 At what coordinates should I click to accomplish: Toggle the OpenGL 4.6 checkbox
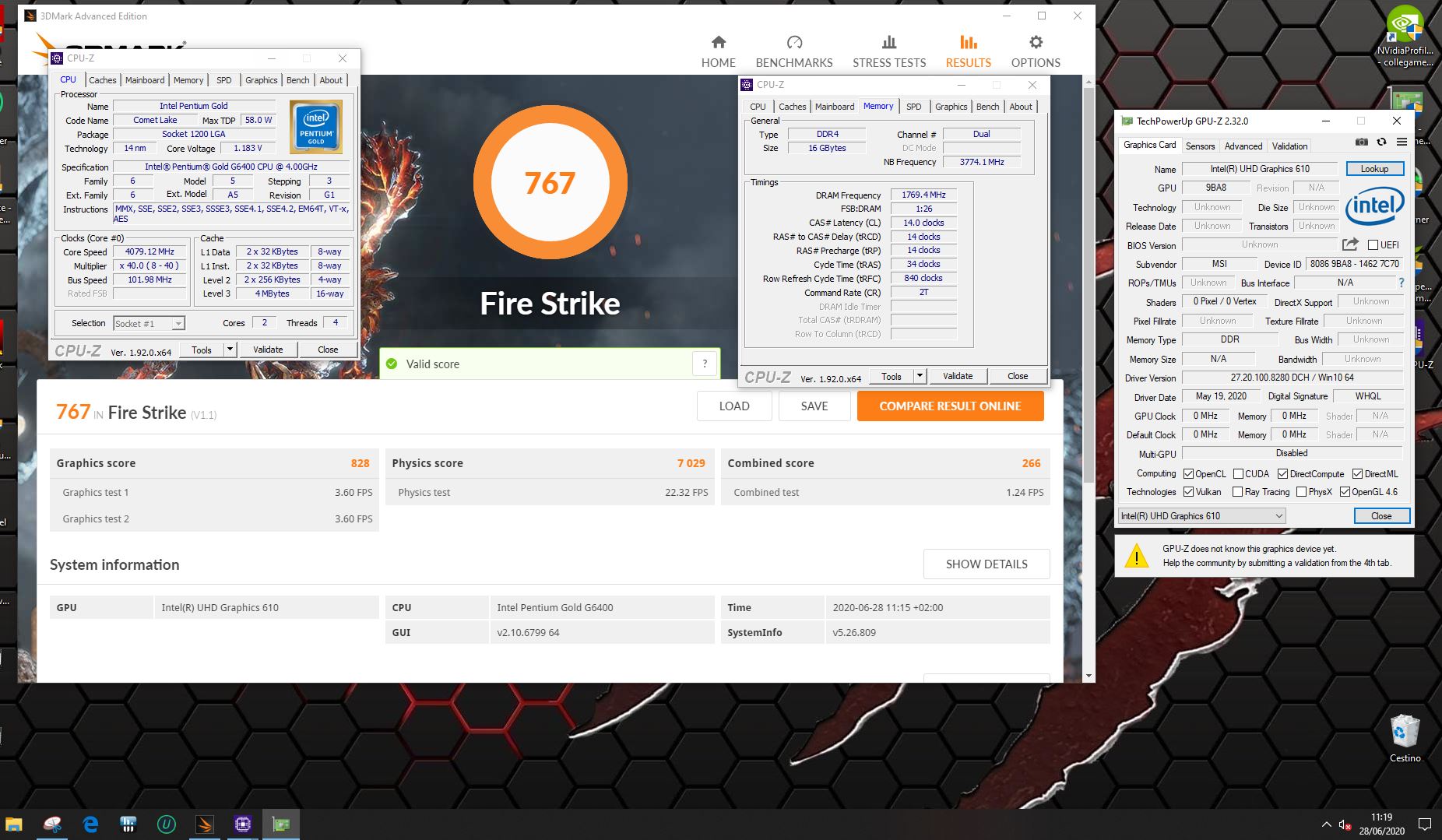(x=1345, y=492)
